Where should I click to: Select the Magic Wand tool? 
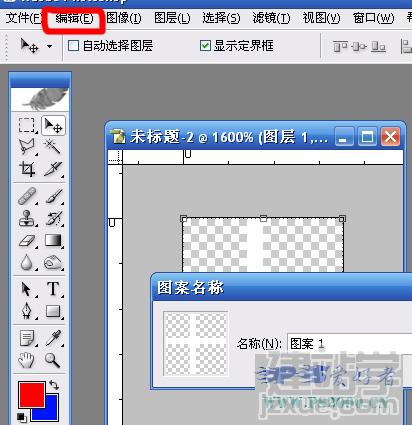pos(53,146)
